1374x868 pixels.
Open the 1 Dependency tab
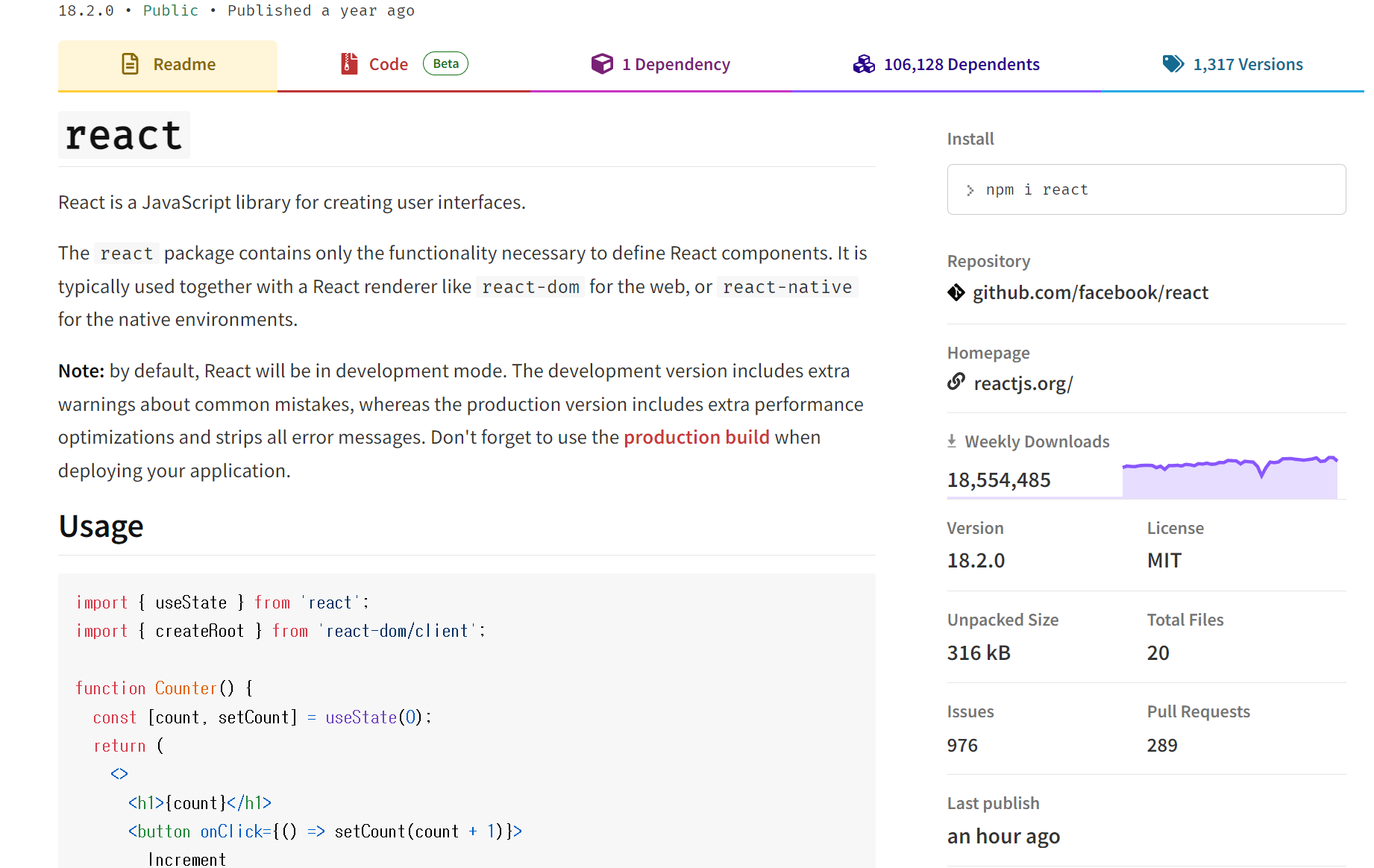click(x=660, y=65)
